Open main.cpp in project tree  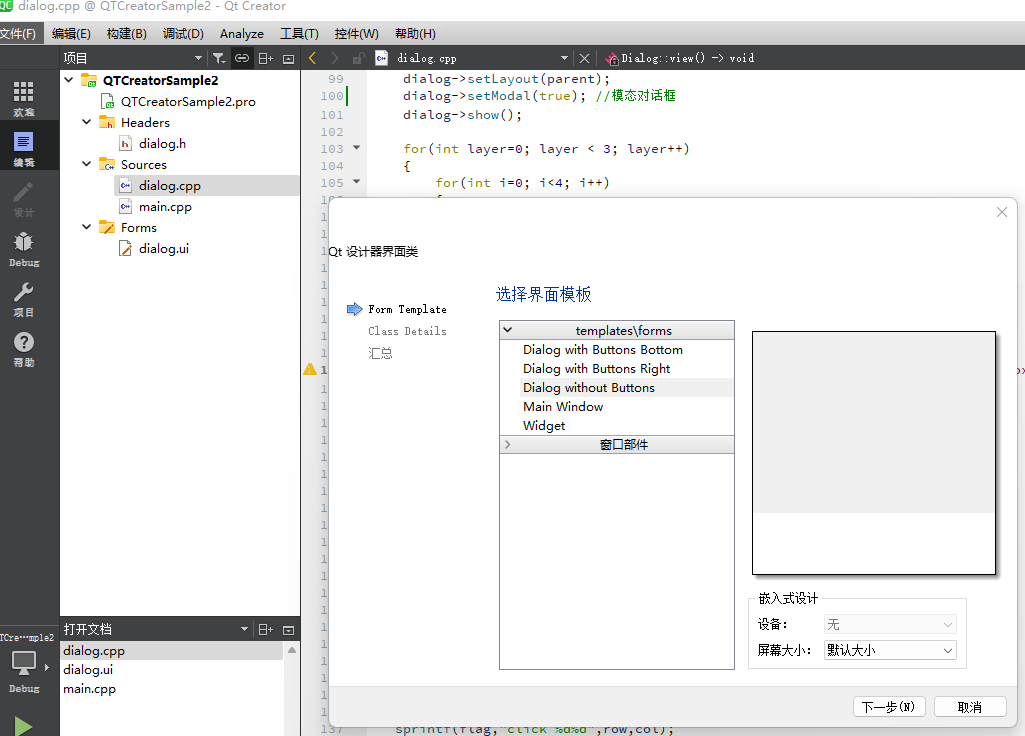(165, 207)
